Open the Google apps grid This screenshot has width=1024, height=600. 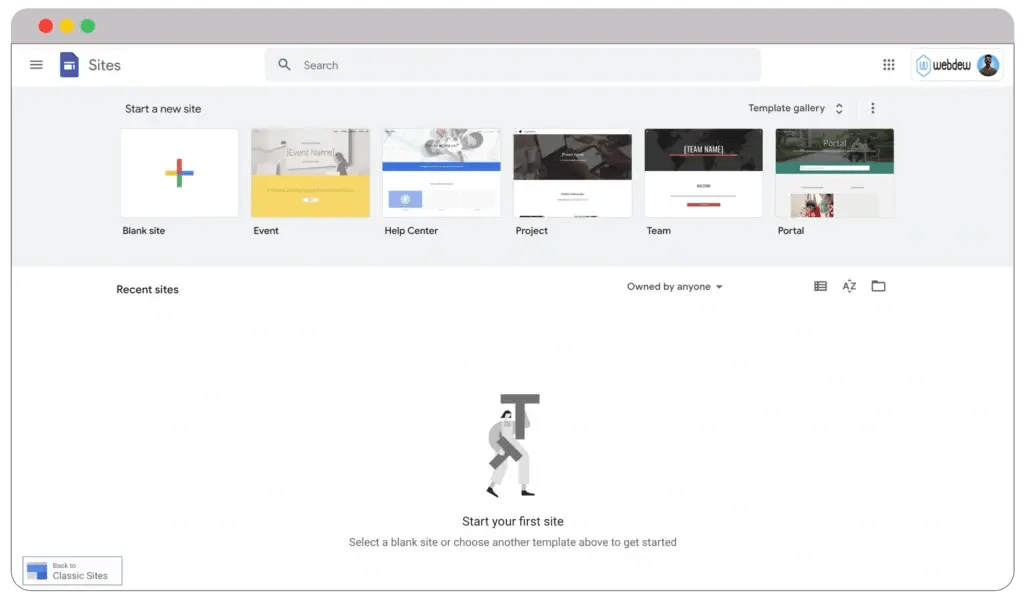(x=888, y=65)
